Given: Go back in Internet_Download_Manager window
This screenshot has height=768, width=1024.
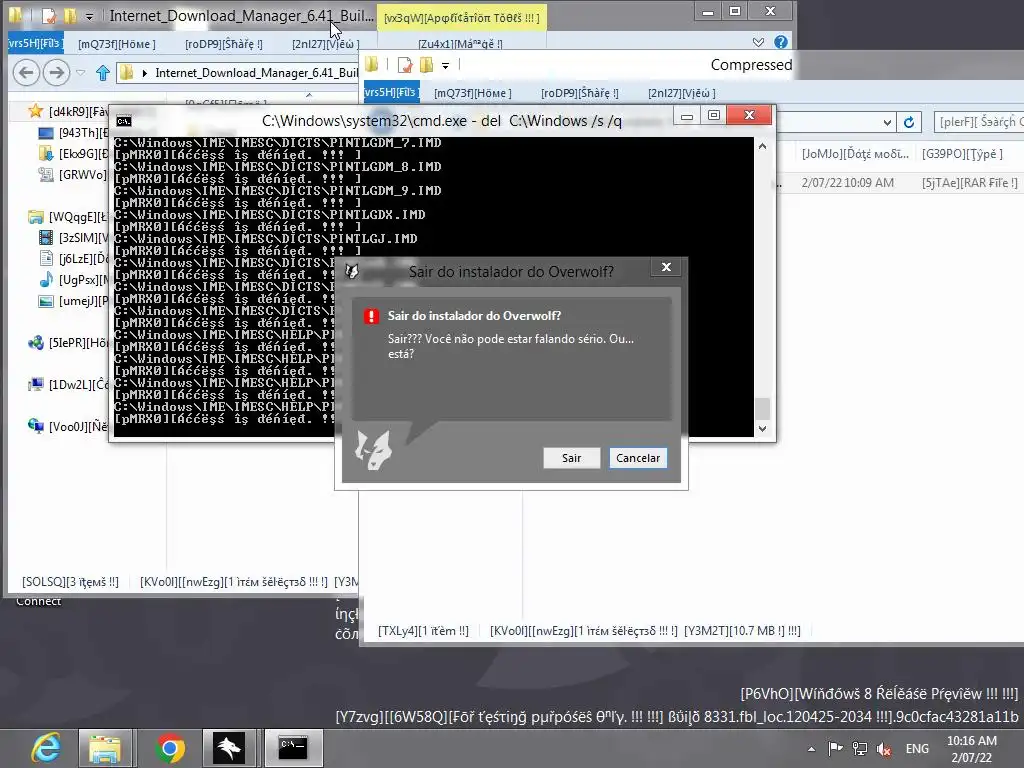Looking at the screenshot, I should (x=26, y=72).
